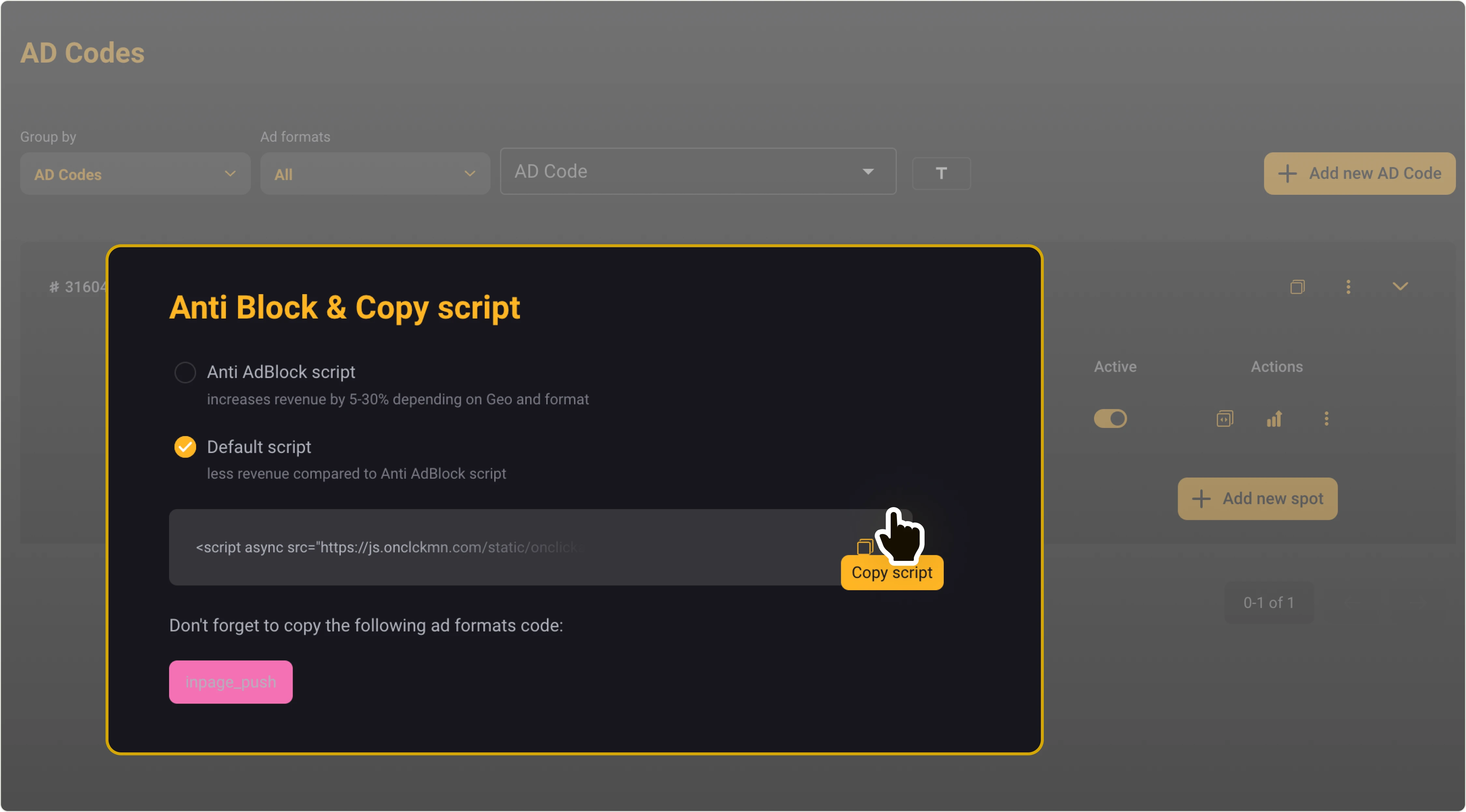Toggle the Active switch for the spot
1466x812 pixels.
pyautogui.click(x=1110, y=419)
